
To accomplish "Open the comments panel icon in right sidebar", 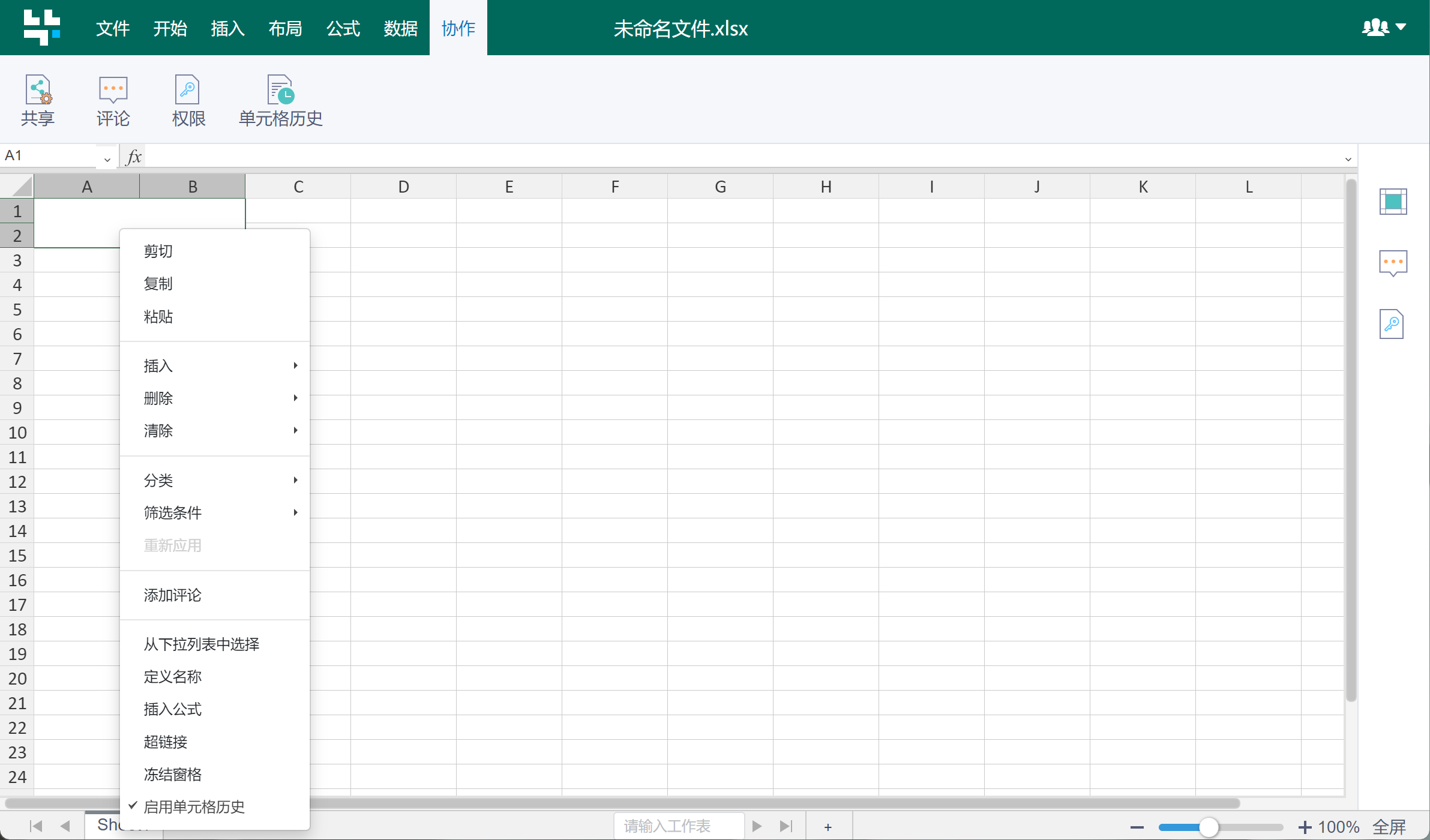I will point(1393,263).
